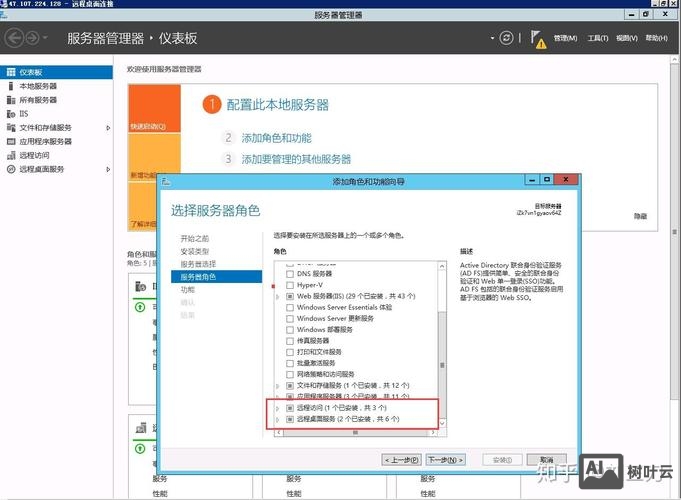
Task: Toggle the 远程访问 role checkbox
Action: pyautogui.click(x=290, y=408)
